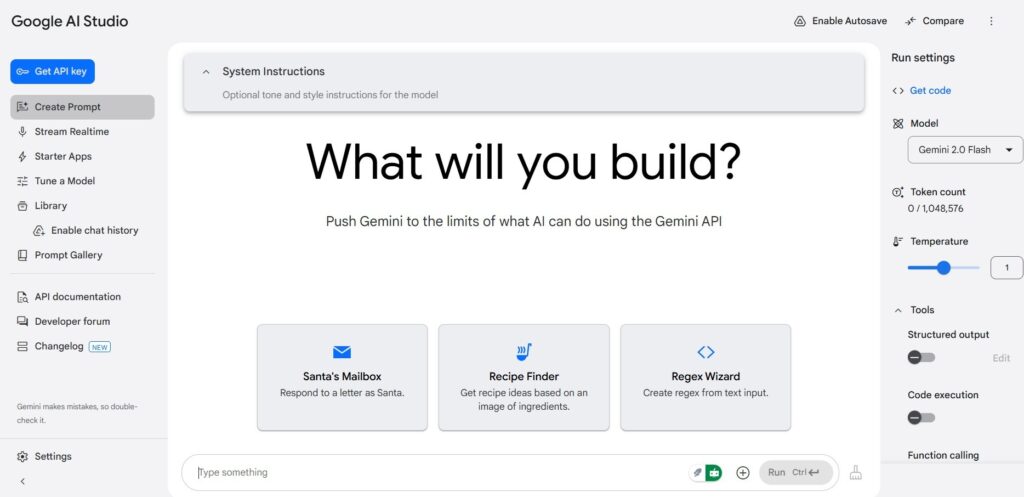Click the green robot extension icon
The height and width of the screenshot is (497, 1024).
pyautogui.click(x=714, y=473)
